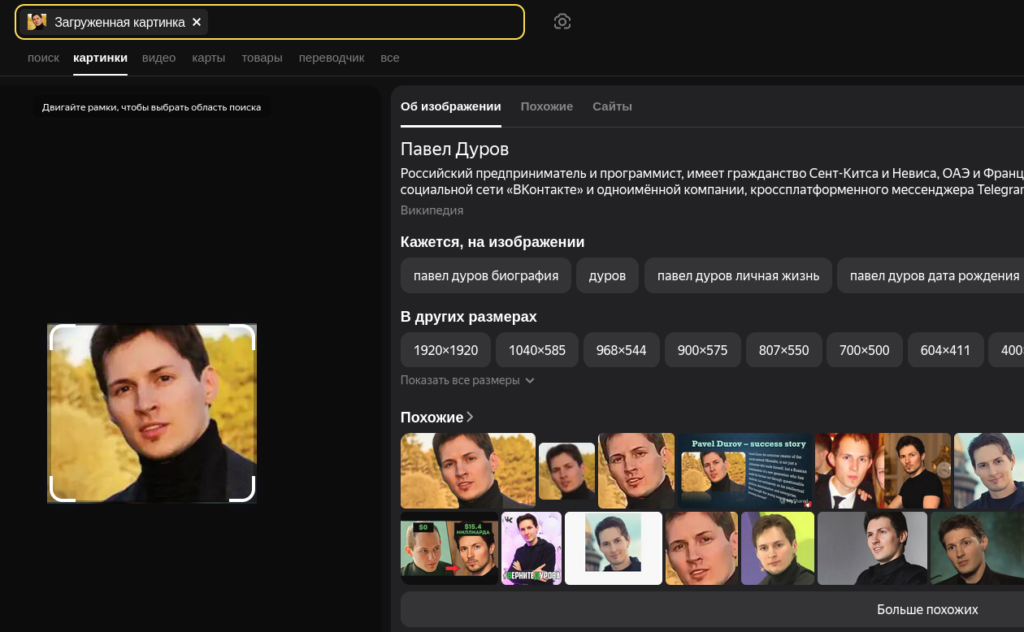Viewport: 1024px width, 632px height.
Task: Expand Показать все размеры list
Action: (x=467, y=380)
